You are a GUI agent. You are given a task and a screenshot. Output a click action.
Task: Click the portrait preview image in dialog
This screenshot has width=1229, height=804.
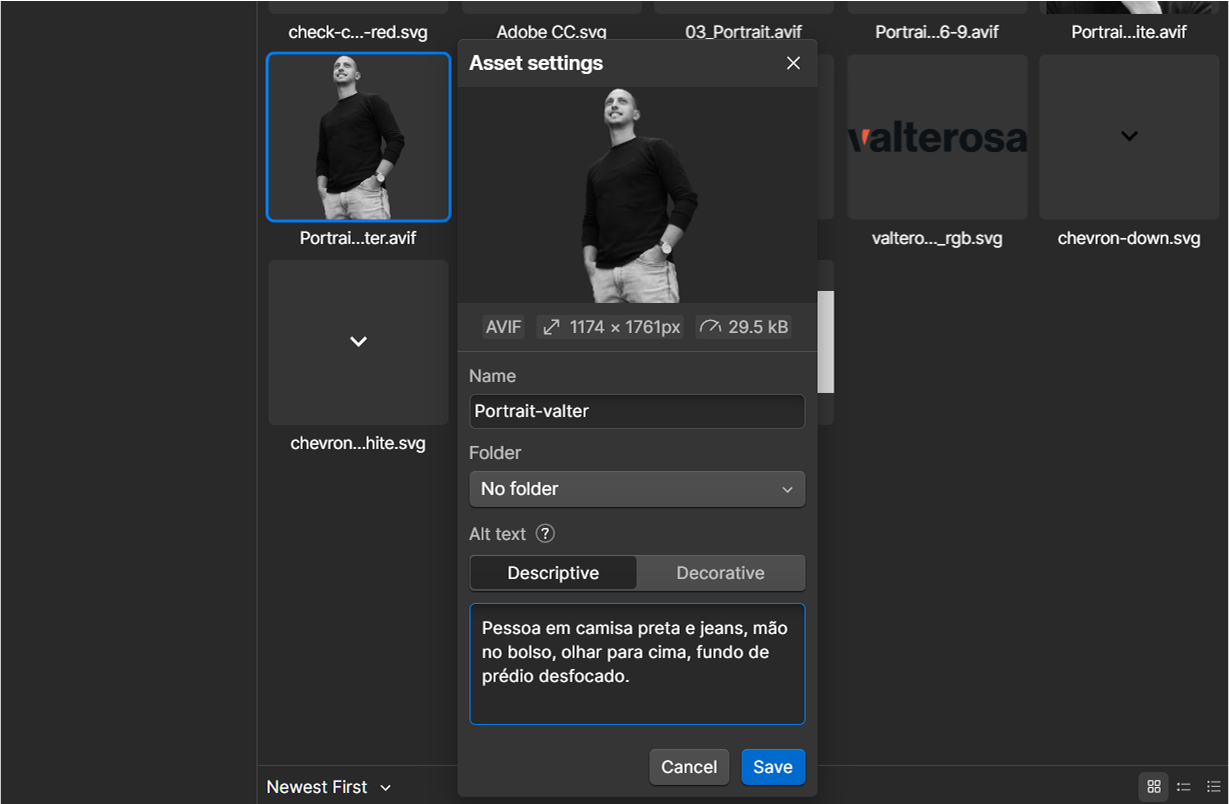(x=637, y=195)
